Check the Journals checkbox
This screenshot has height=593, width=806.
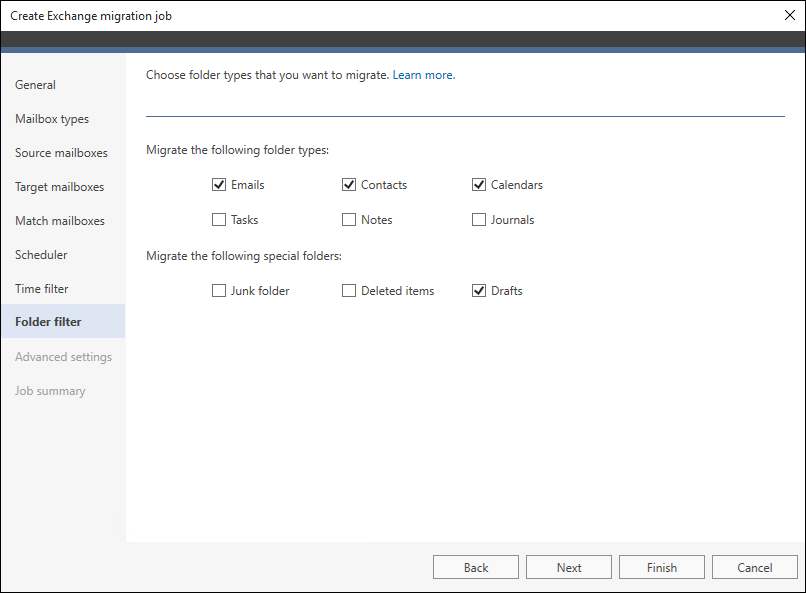point(479,220)
